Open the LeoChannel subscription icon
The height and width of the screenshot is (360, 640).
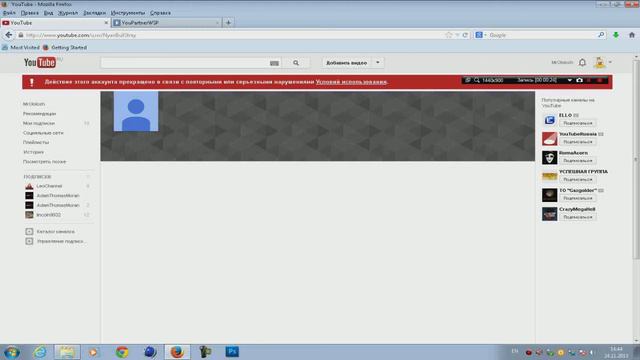click(x=29, y=186)
